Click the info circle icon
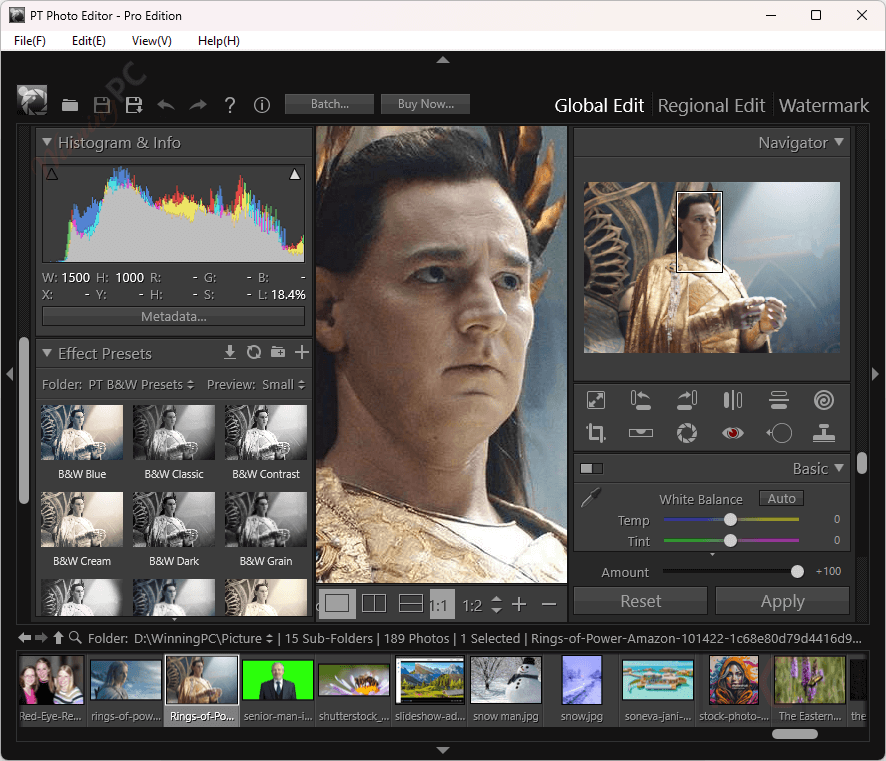The height and width of the screenshot is (761, 886). click(x=262, y=105)
